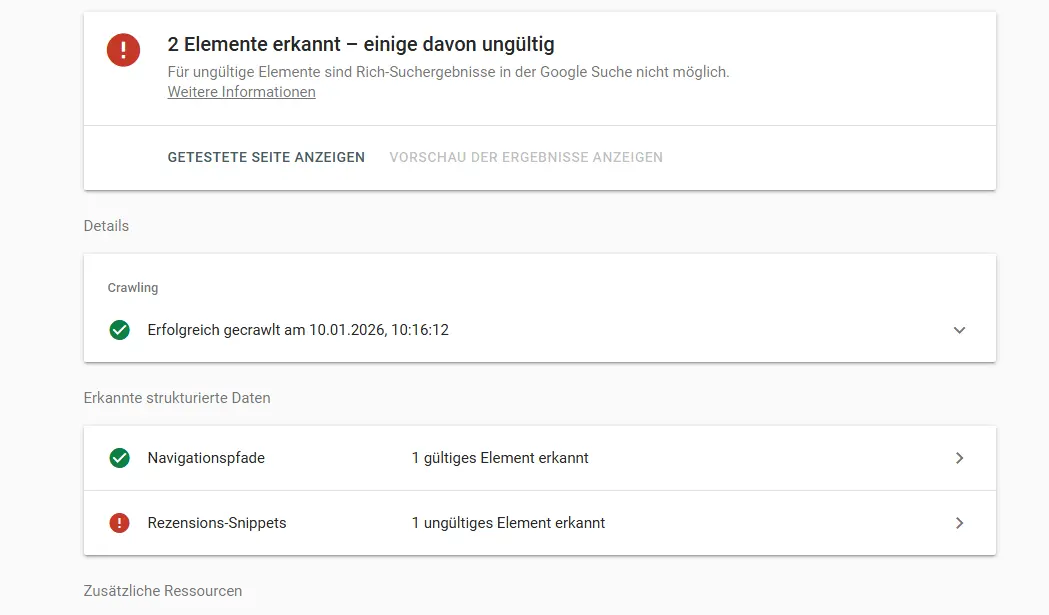Click the GETESTETE SEITE ANZEIGEN button

266,157
